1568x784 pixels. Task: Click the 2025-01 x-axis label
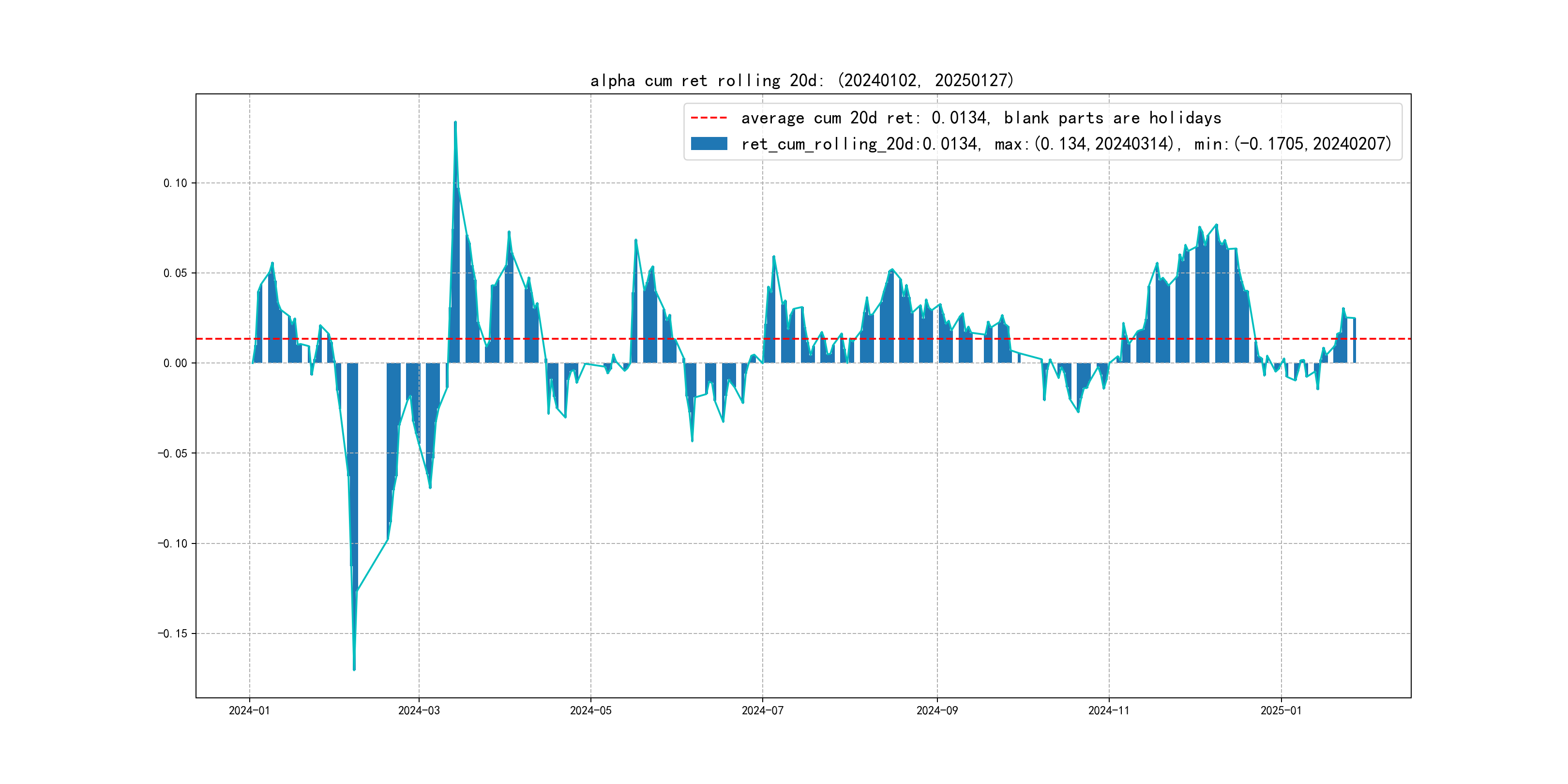tap(1281, 710)
